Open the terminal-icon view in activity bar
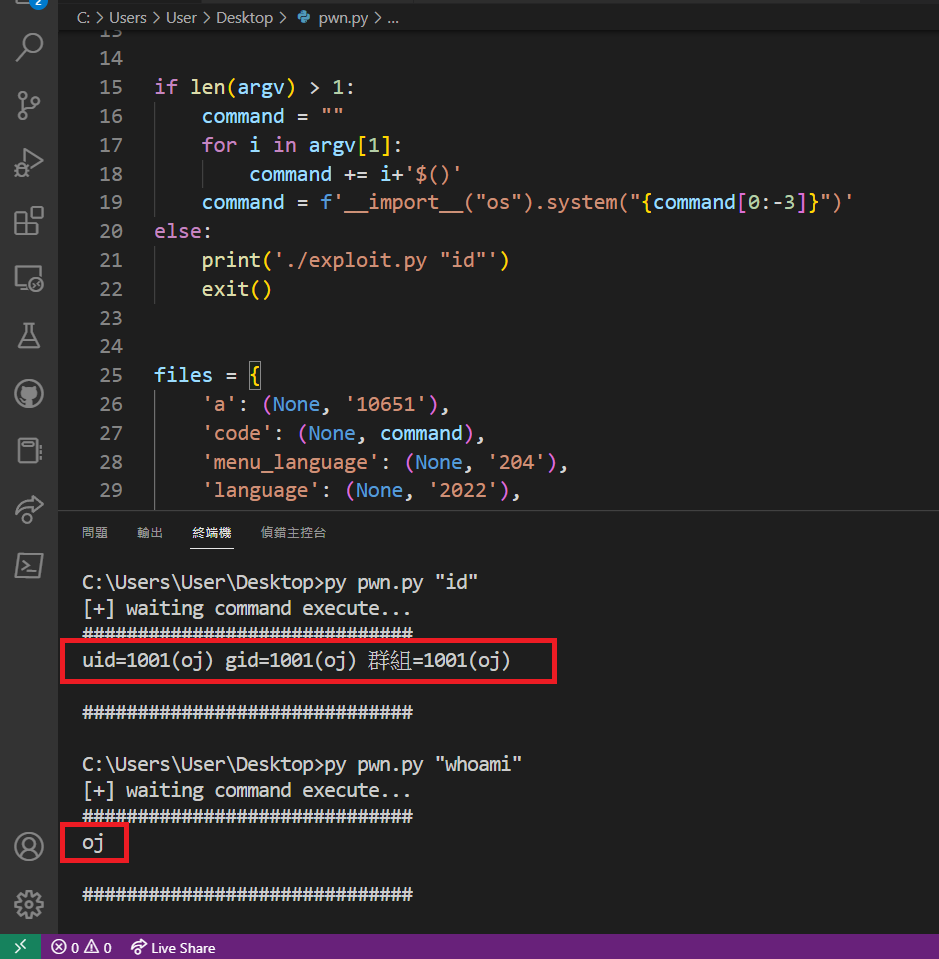The width and height of the screenshot is (939, 959). (29, 566)
